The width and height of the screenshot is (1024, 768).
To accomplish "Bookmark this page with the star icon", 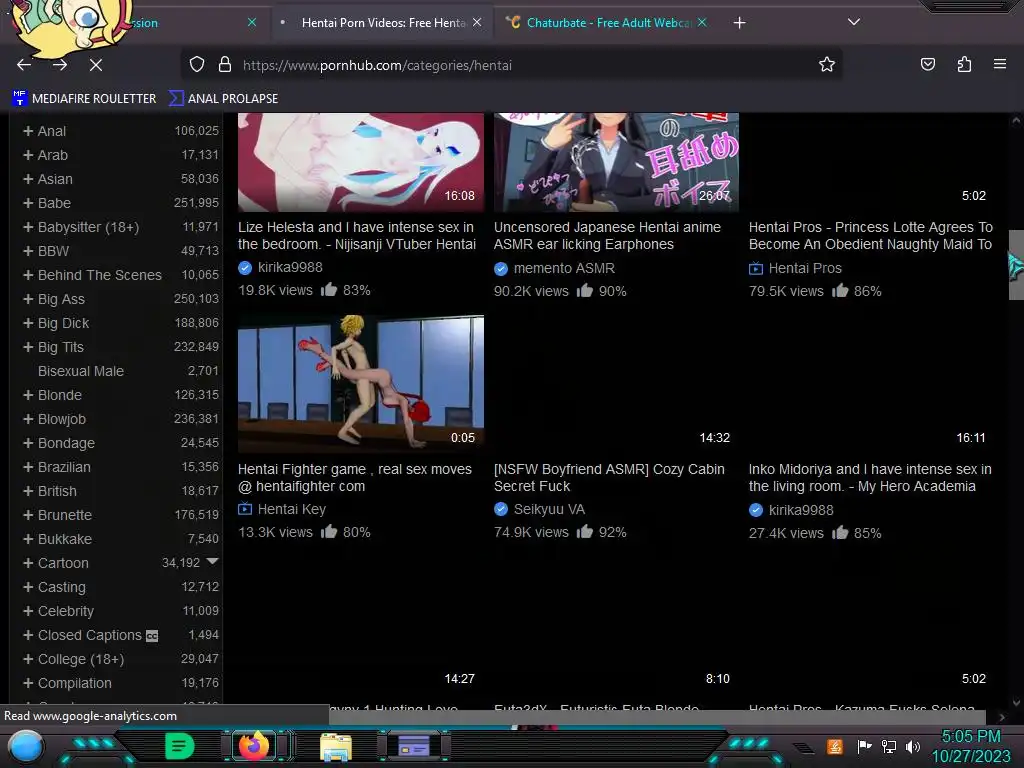I will click(x=827, y=64).
